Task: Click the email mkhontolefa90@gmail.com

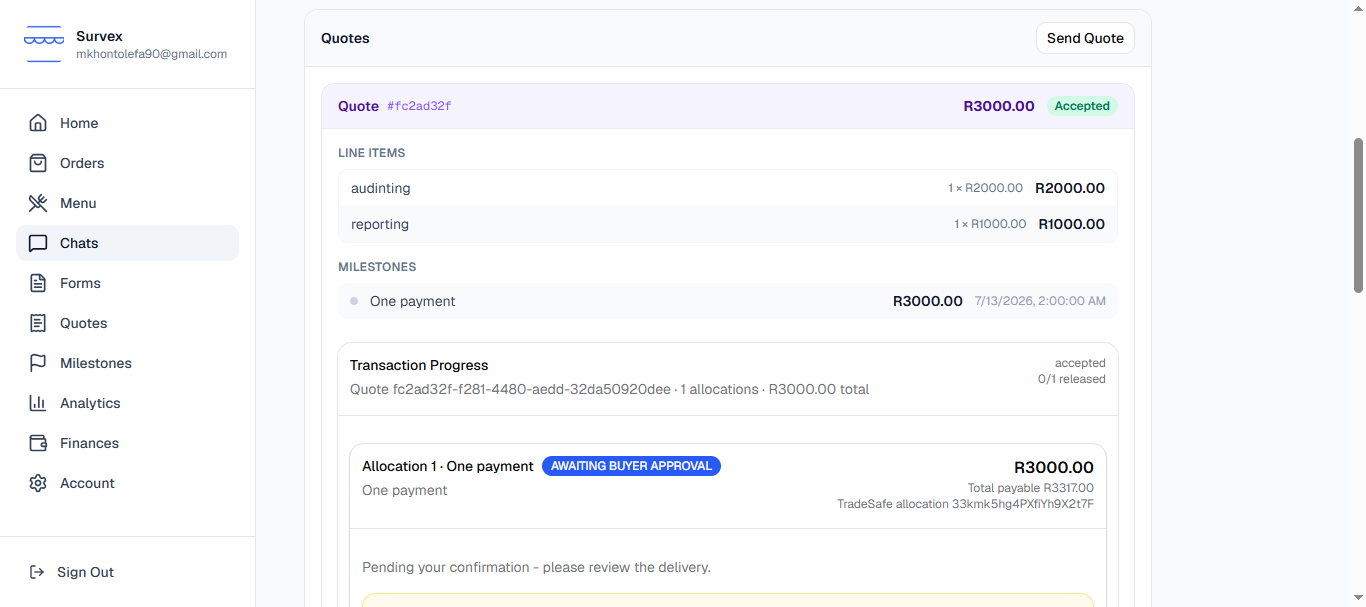Action: point(152,54)
